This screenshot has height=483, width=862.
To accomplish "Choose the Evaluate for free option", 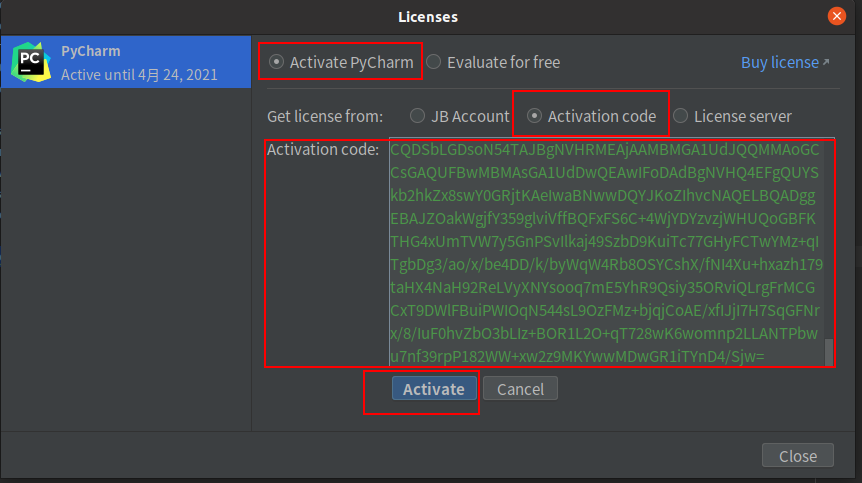I will 433,62.
